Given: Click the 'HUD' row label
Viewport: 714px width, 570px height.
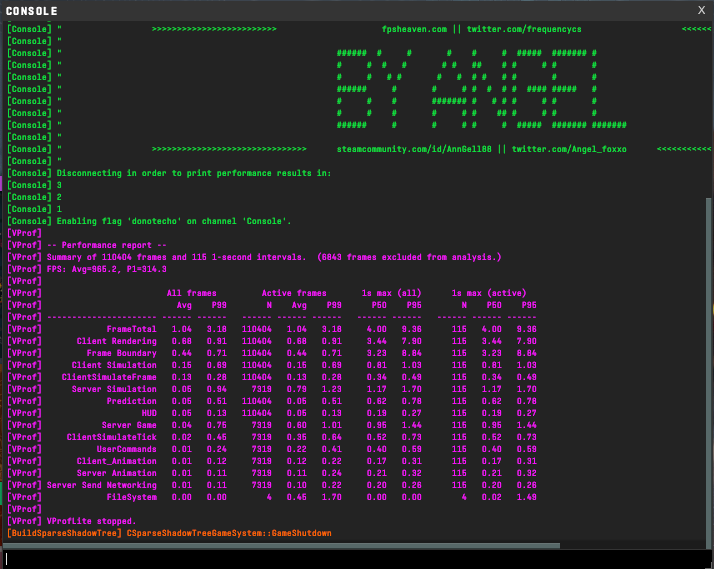Looking at the screenshot, I should (x=149, y=413).
